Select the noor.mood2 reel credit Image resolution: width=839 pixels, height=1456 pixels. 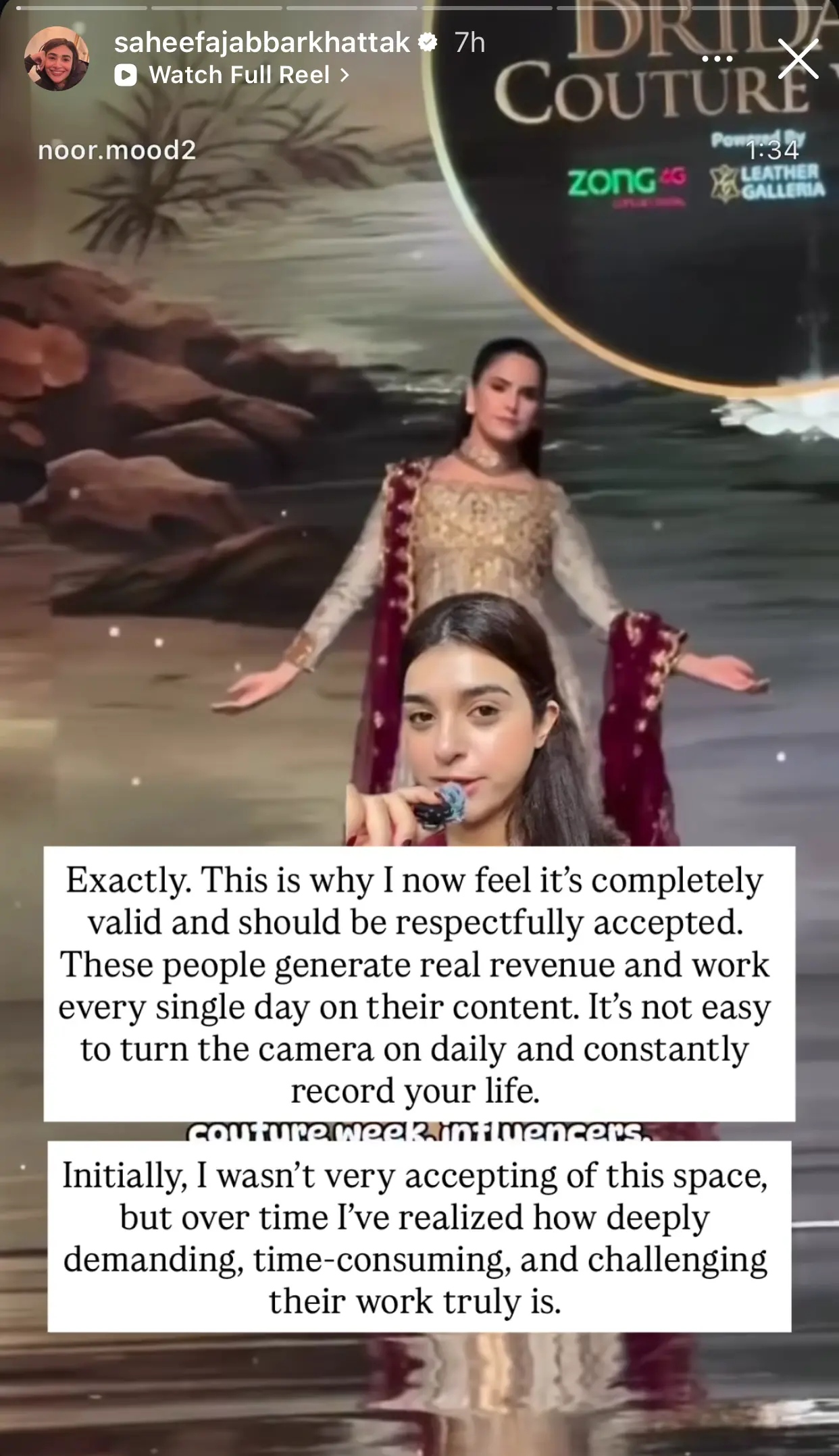(117, 150)
